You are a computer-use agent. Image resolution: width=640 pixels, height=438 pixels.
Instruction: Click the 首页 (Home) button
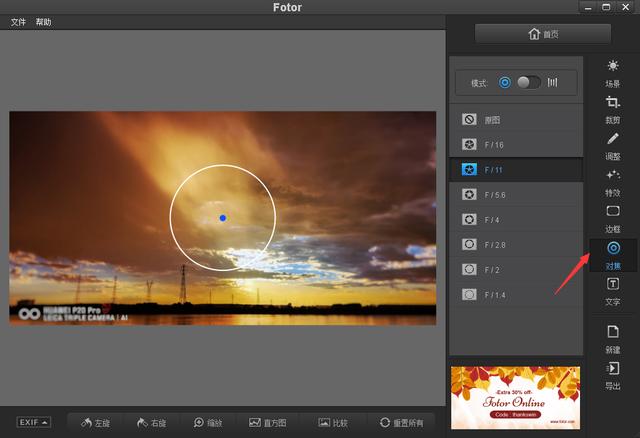pos(543,34)
